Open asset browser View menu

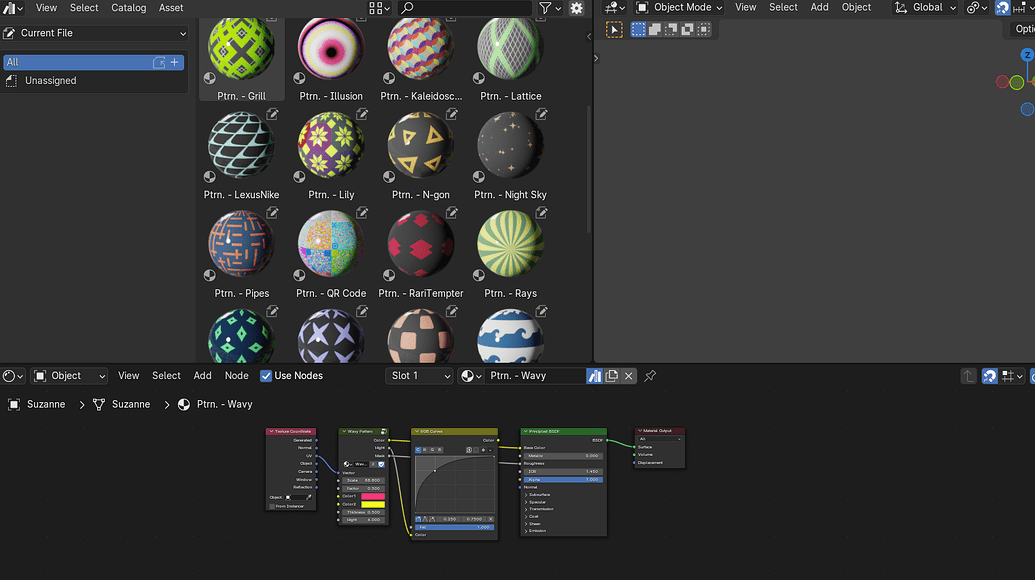point(46,8)
